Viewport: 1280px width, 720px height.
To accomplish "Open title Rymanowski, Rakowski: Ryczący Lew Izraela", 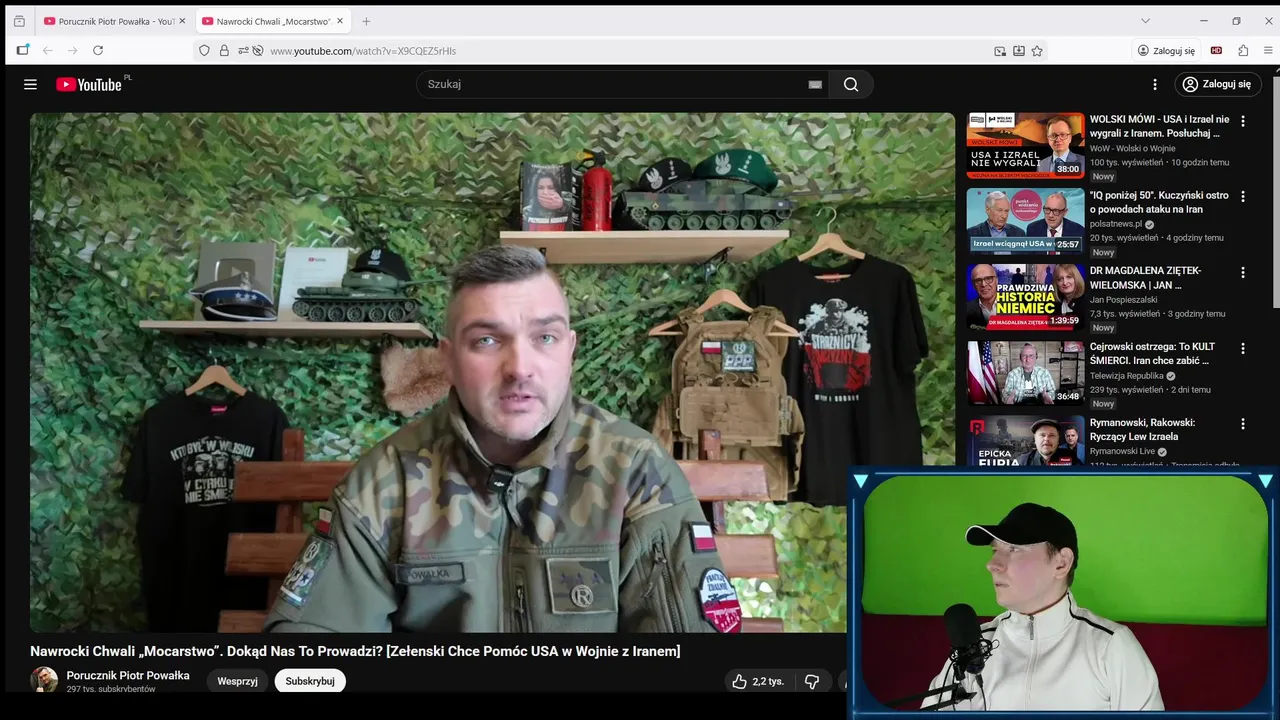I will click(x=1142, y=430).
